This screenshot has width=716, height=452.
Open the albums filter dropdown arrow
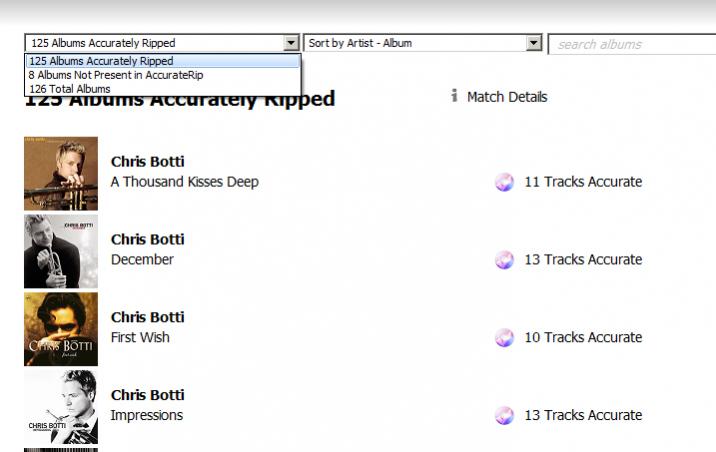coord(291,44)
